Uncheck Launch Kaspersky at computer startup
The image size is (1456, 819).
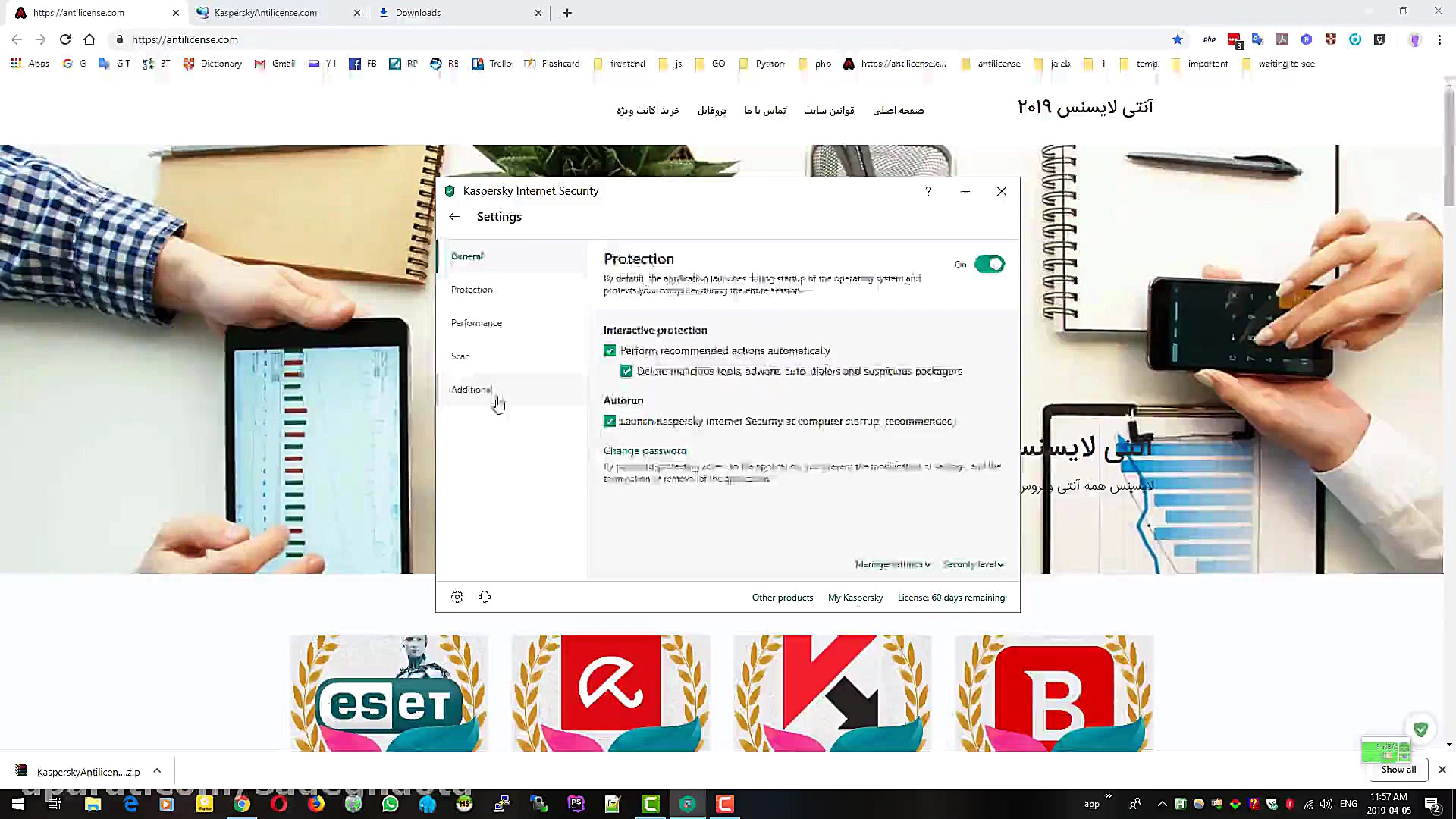[610, 421]
